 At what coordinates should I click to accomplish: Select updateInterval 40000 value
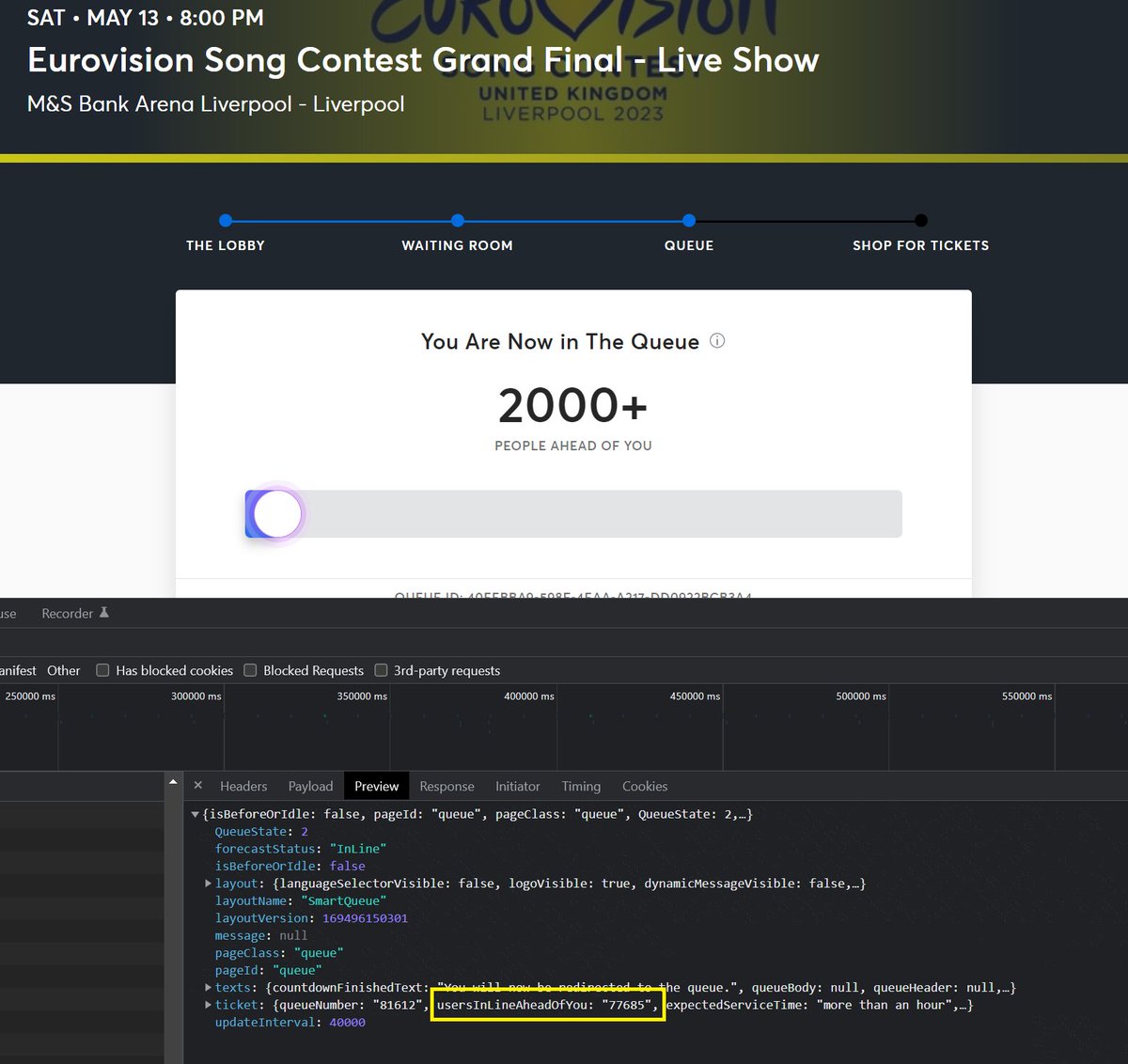(x=347, y=1023)
